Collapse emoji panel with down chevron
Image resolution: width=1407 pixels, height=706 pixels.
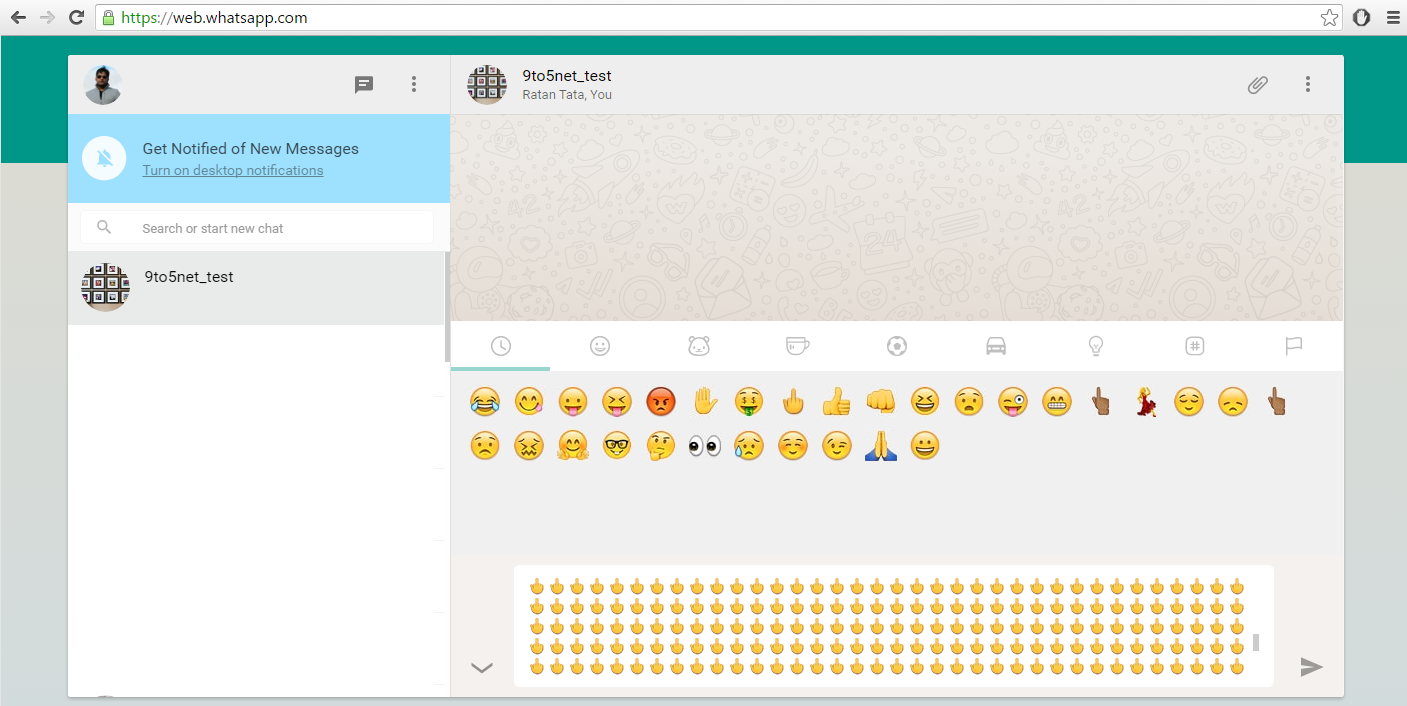(482, 668)
